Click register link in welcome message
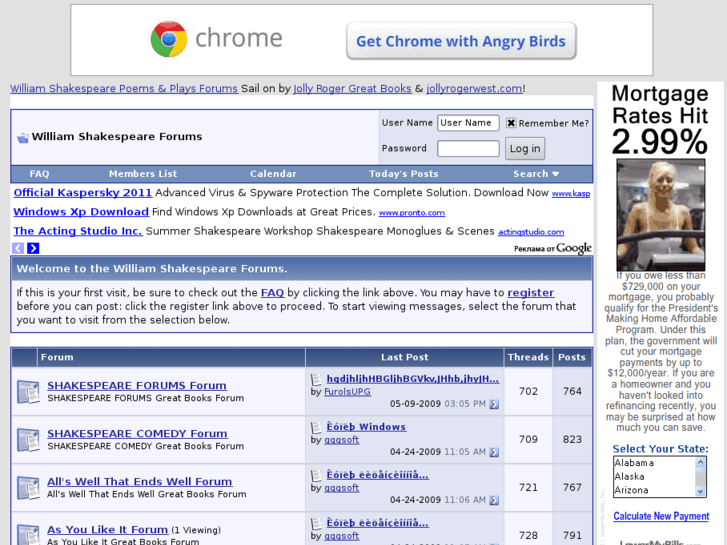The width and height of the screenshot is (727, 545). coord(531,293)
